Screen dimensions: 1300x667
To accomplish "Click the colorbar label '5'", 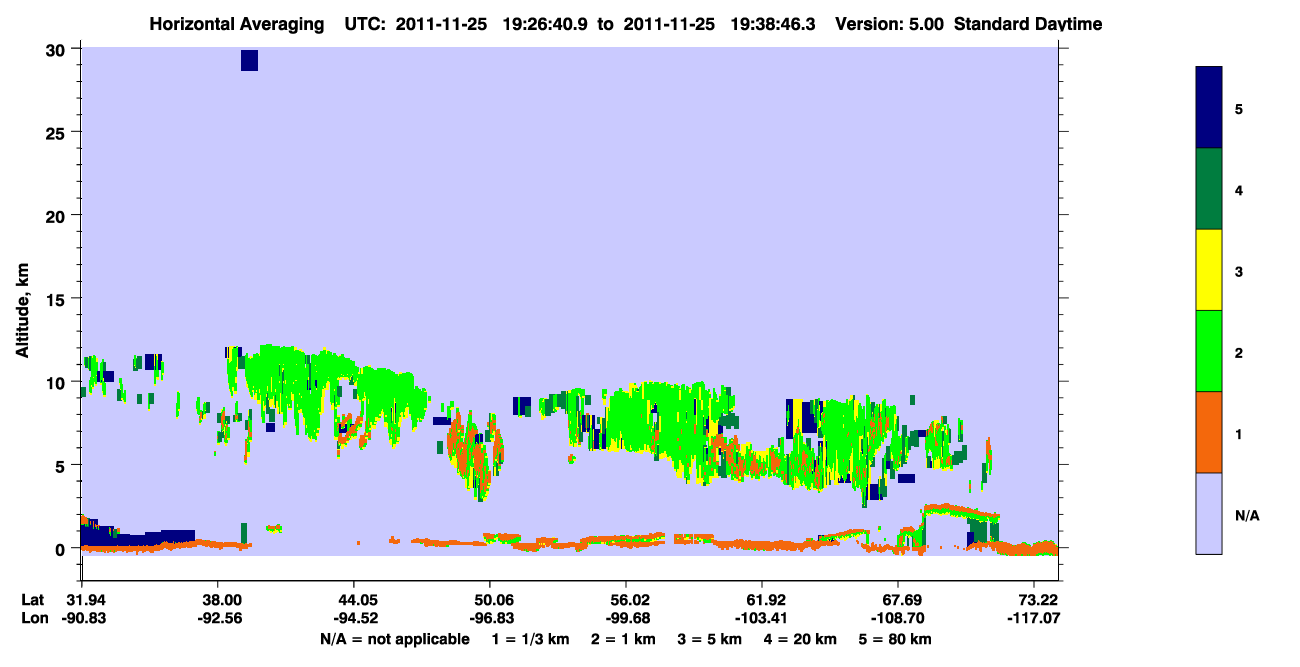I will tap(1239, 108).
